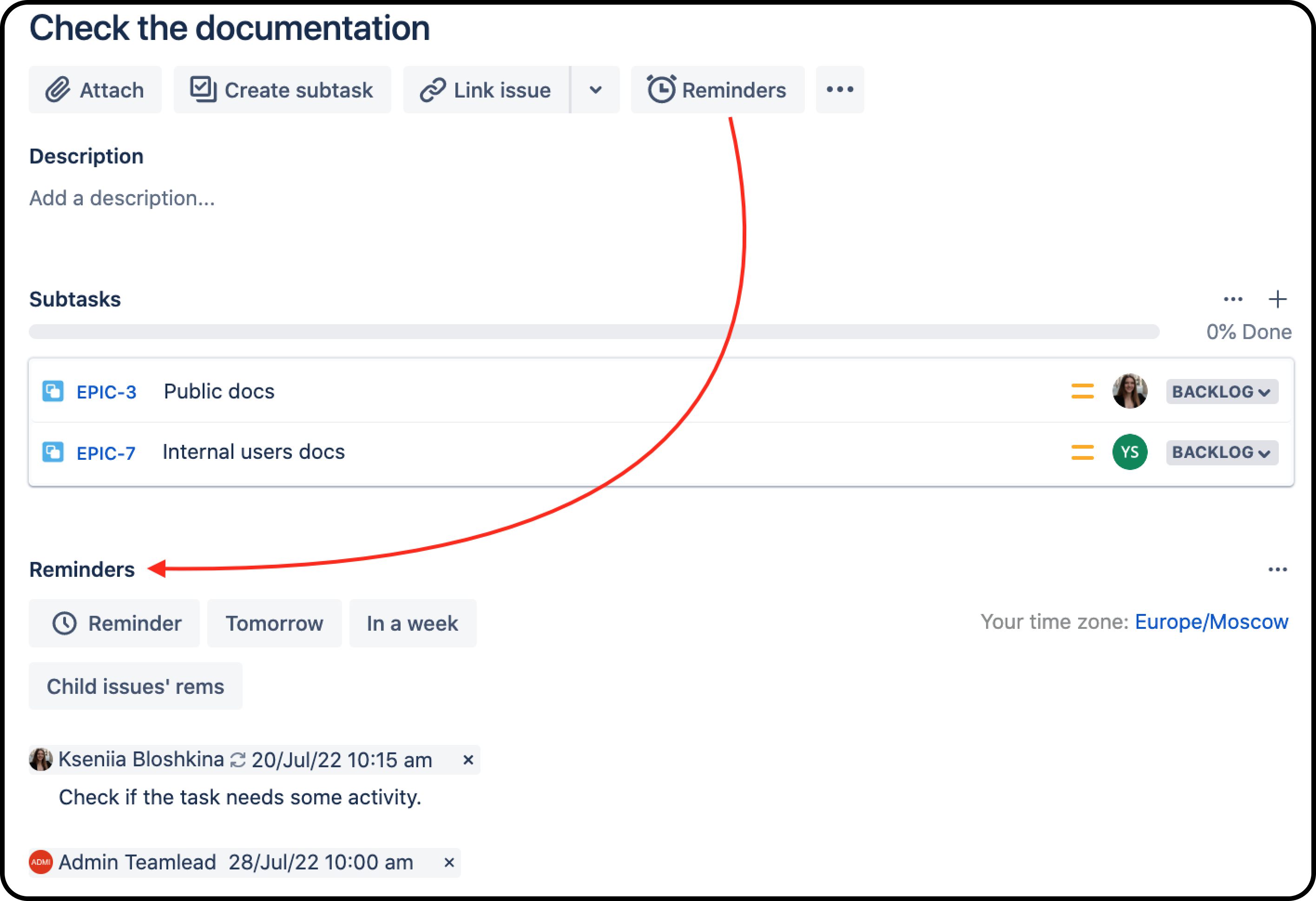The width and height of the screenshot is (1316, 901).
Task: Add subtask with the plus icon
Action: (x=1277, y=300)
